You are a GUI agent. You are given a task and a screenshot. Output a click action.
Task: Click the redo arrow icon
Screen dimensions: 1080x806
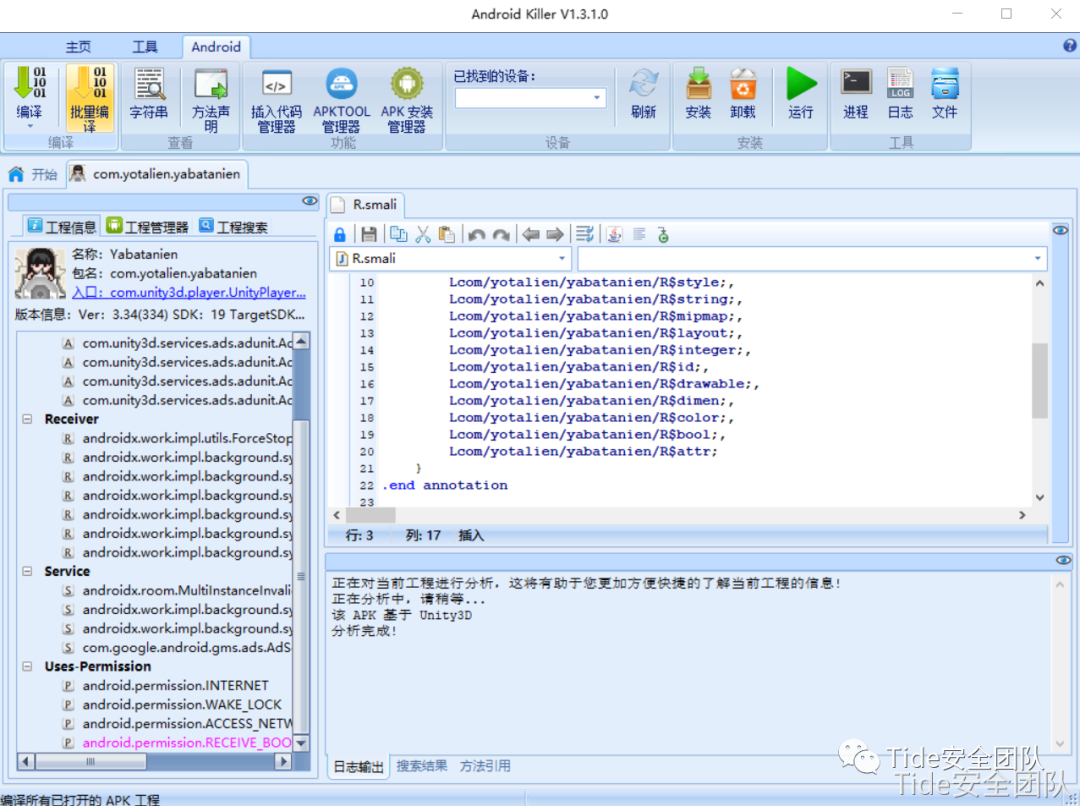tap(501, 235)
